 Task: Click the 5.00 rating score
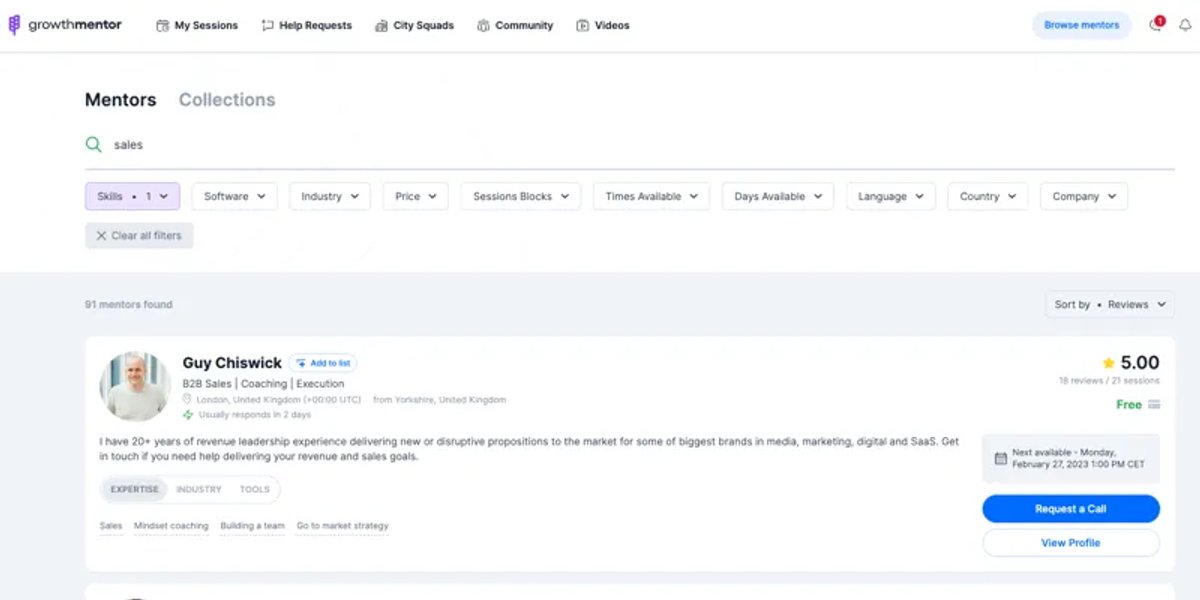[1140, 363]
